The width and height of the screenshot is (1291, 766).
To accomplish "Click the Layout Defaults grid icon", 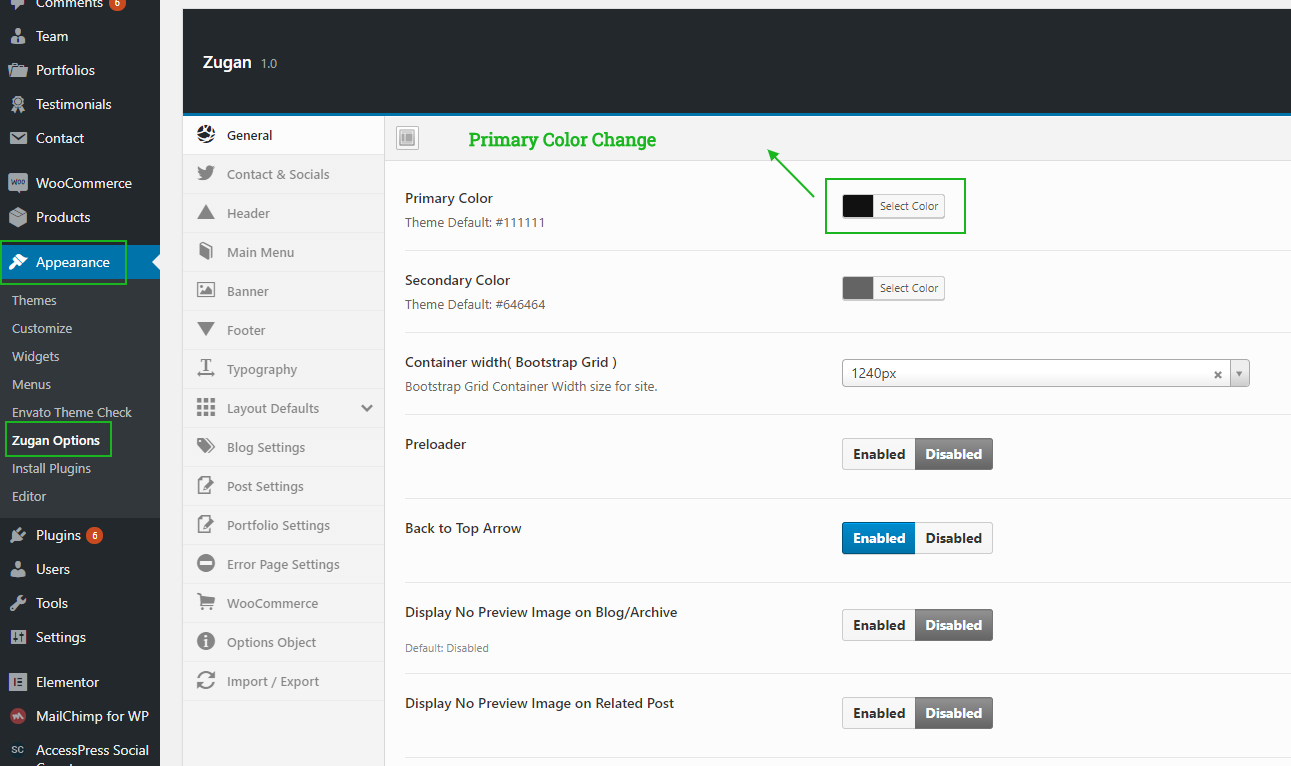I will 206,408.
